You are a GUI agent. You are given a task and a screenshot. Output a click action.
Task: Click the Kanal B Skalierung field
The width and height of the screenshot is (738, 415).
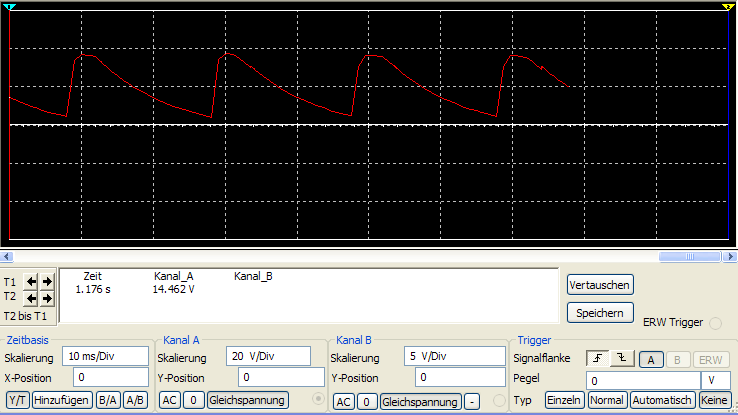point(455,356)
